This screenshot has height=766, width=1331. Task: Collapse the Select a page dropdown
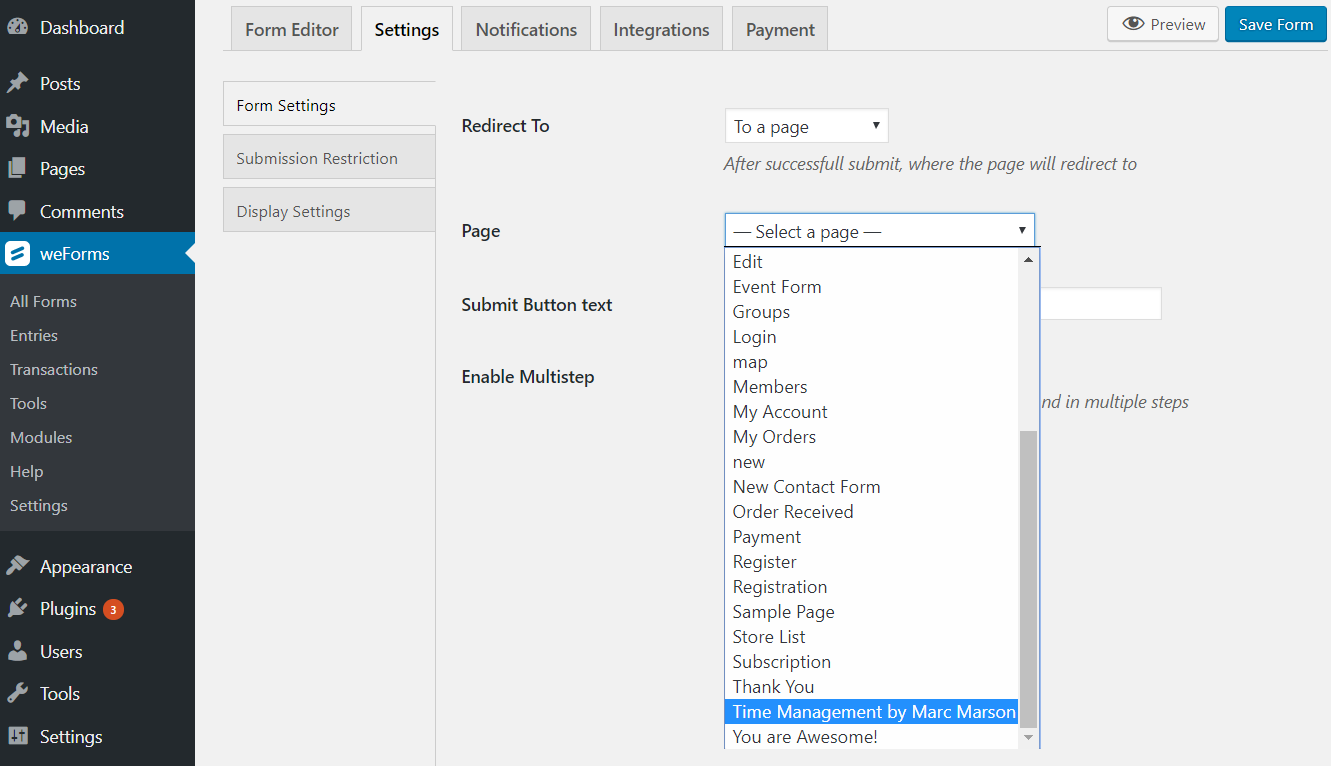pos(880,231)
